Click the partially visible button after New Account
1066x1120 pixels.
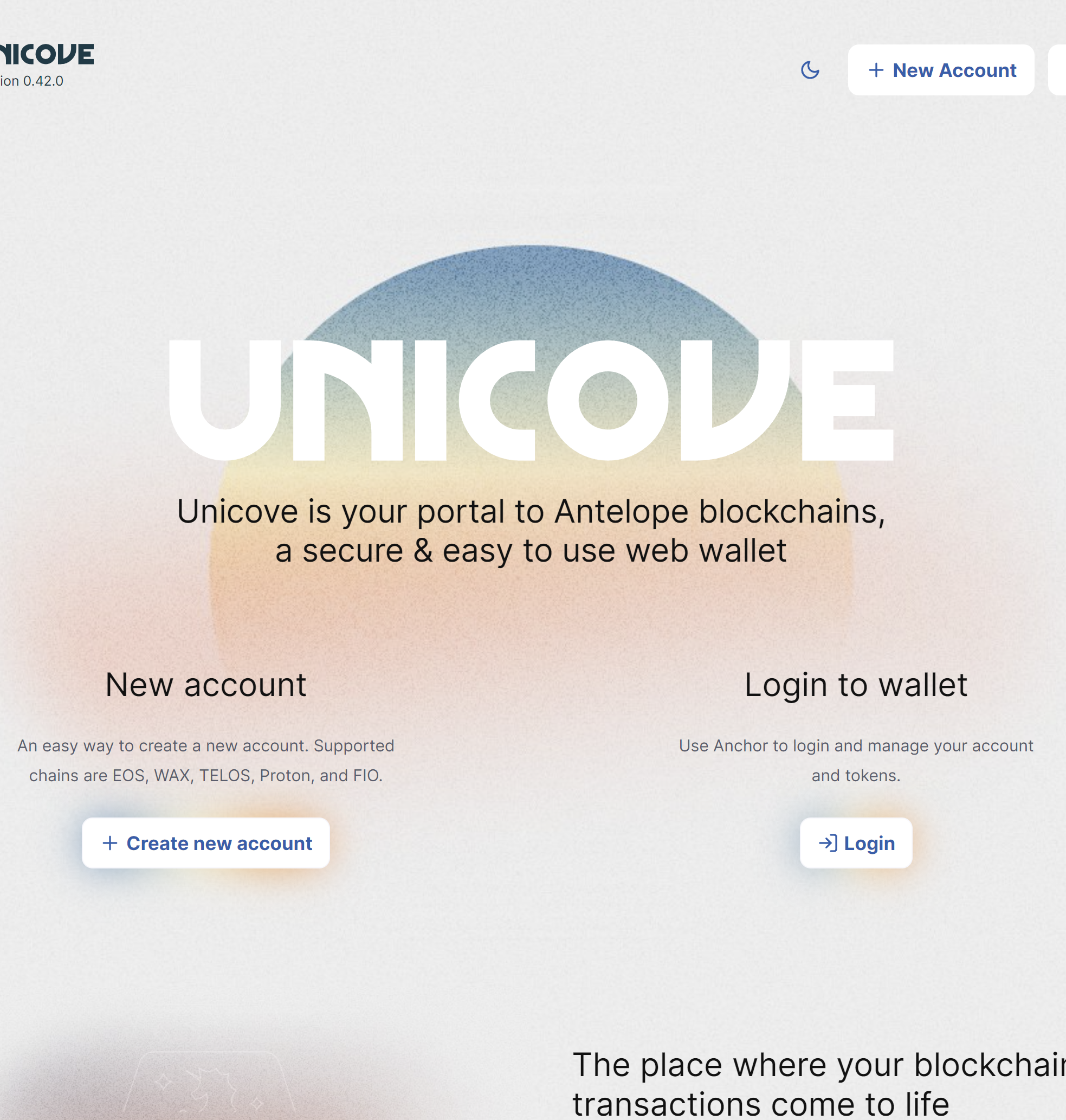tap(1057, 70)
